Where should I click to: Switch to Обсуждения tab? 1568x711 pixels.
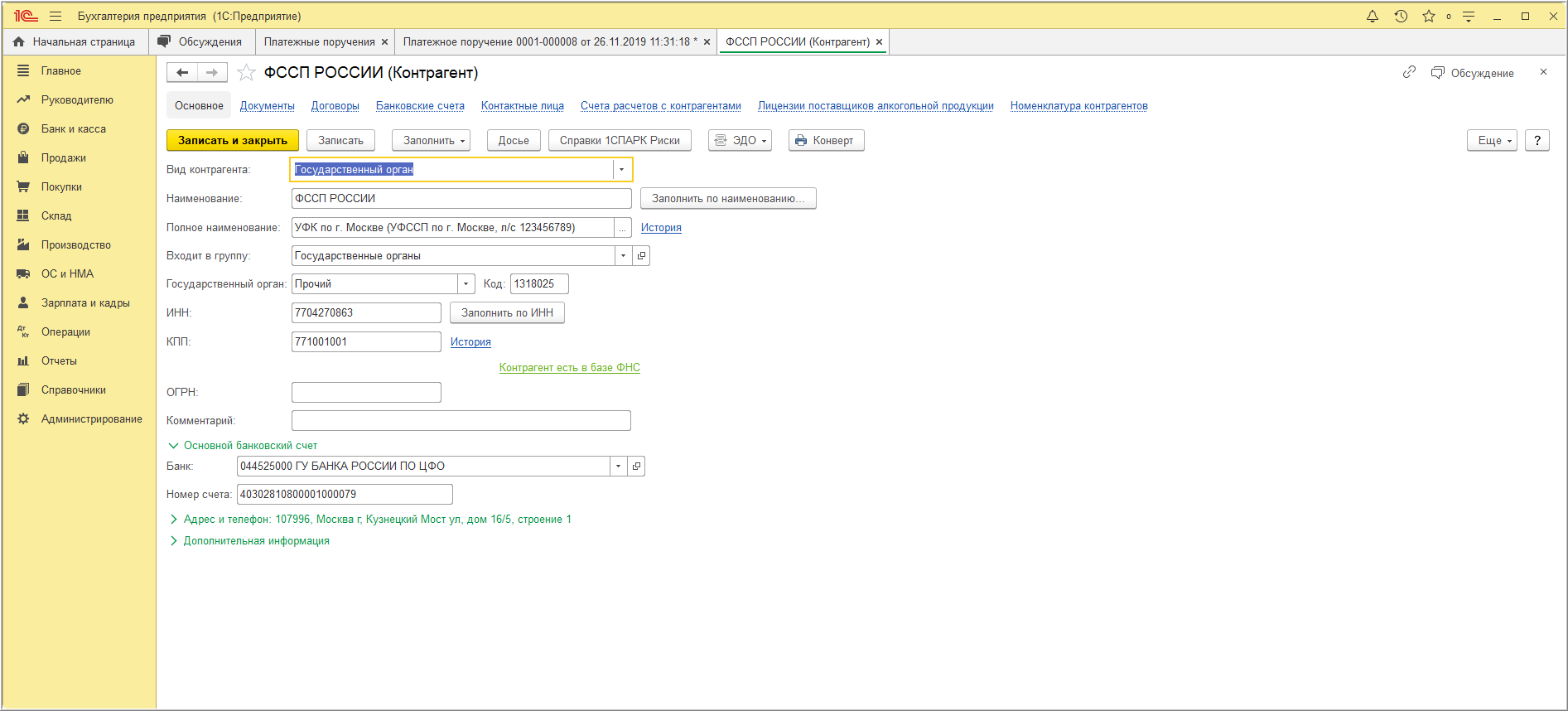tap(201, 42)
